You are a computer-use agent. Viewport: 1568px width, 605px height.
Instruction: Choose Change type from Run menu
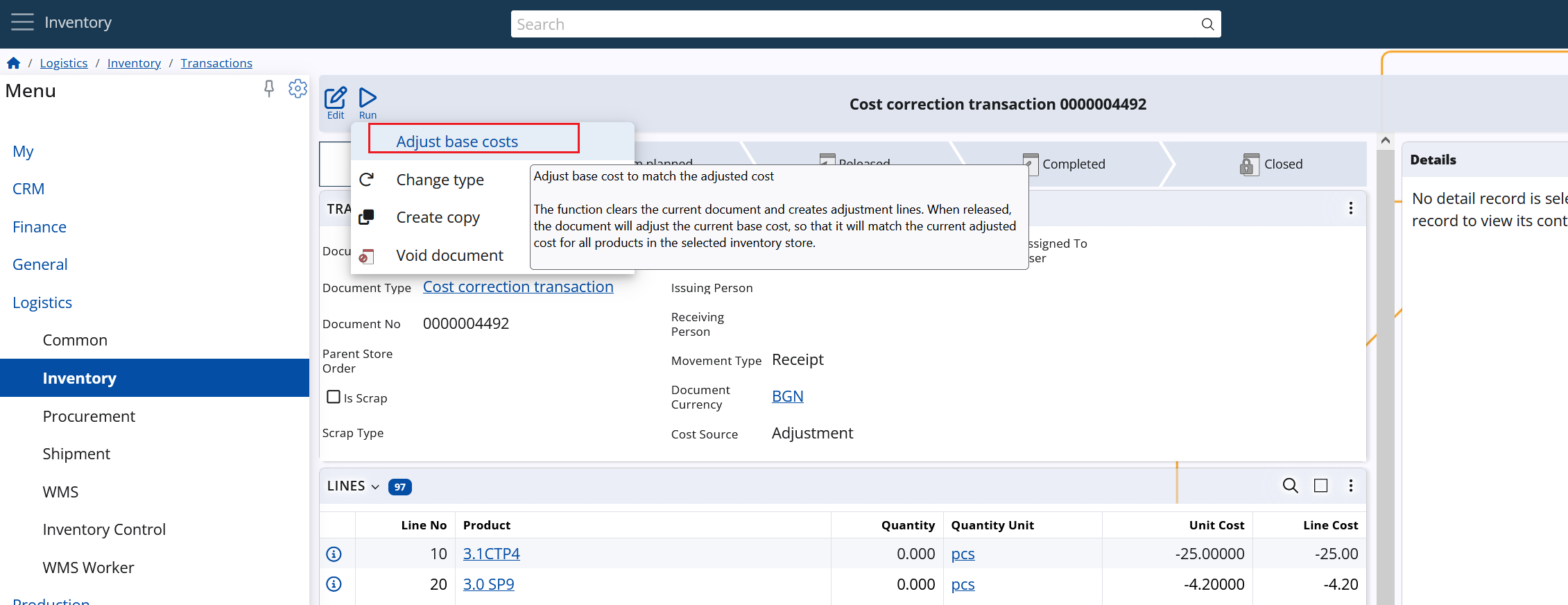[x=440, y=180]
